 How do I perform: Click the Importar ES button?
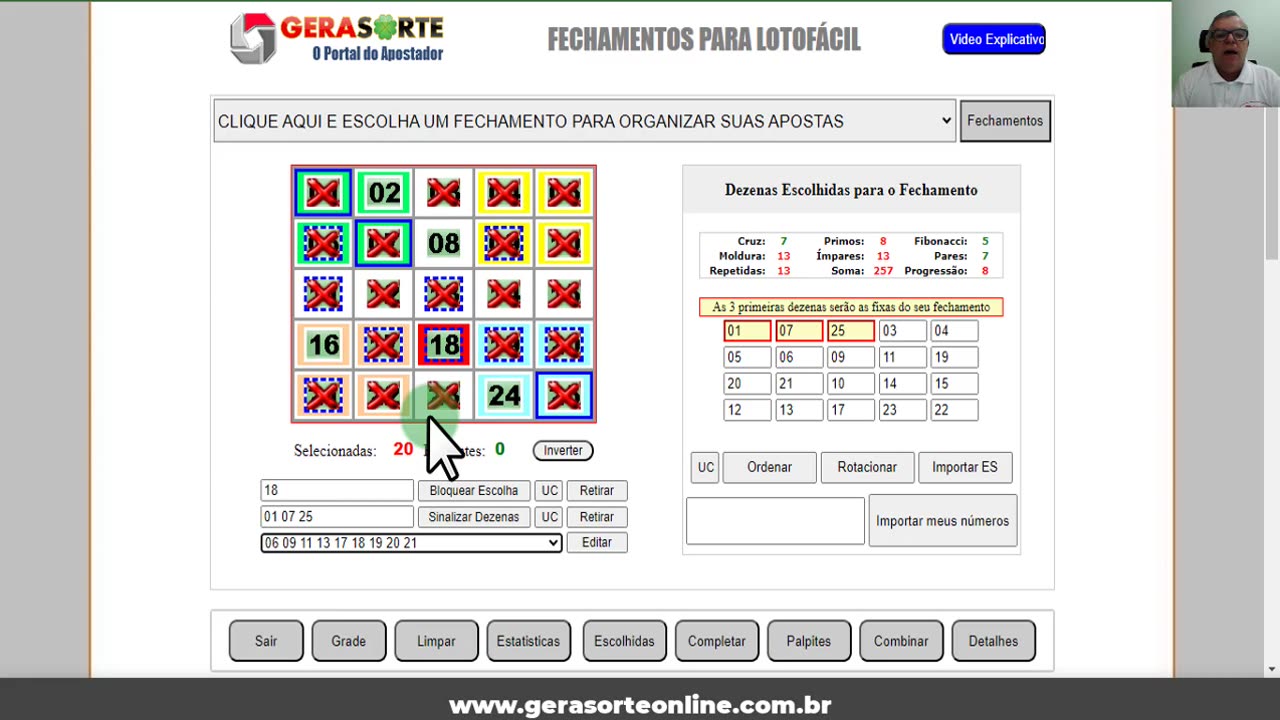click(x=965, y=467)
